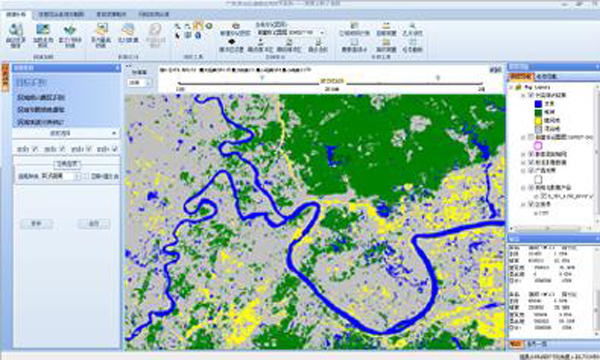Toggle the classification result layer checkbox under Layers
Image resolution: width=600 pixels, height=360 pixels.
click(531, 95)
